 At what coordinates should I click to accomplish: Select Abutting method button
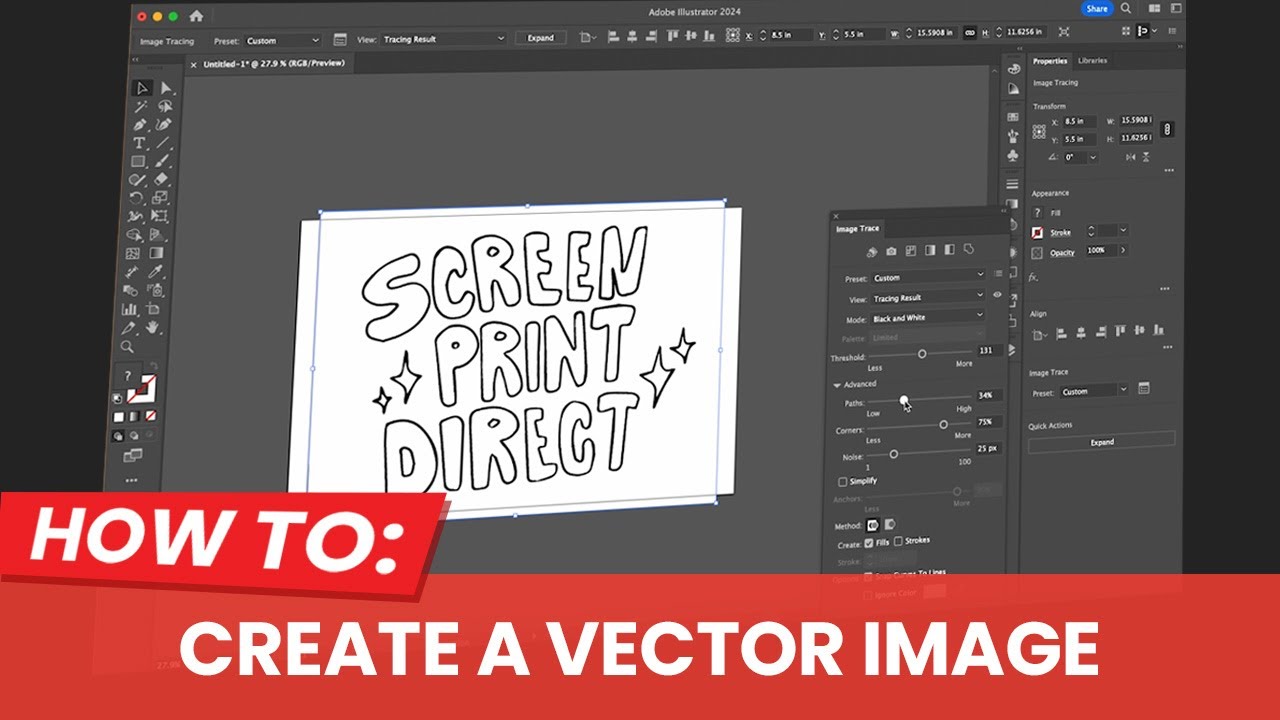coord(872,524)
